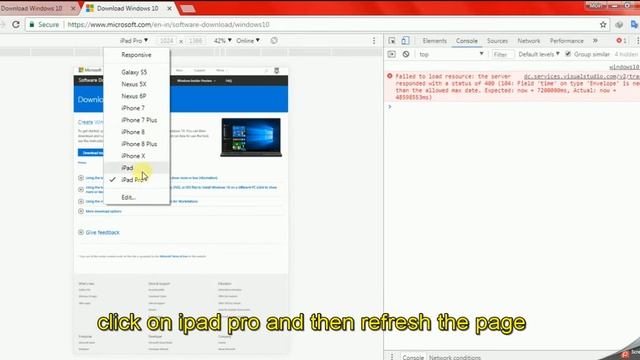Viewport: 640px width, 360px height.
Task: Open the bottom drawer Console tab
Action: [x=413, y=357]
